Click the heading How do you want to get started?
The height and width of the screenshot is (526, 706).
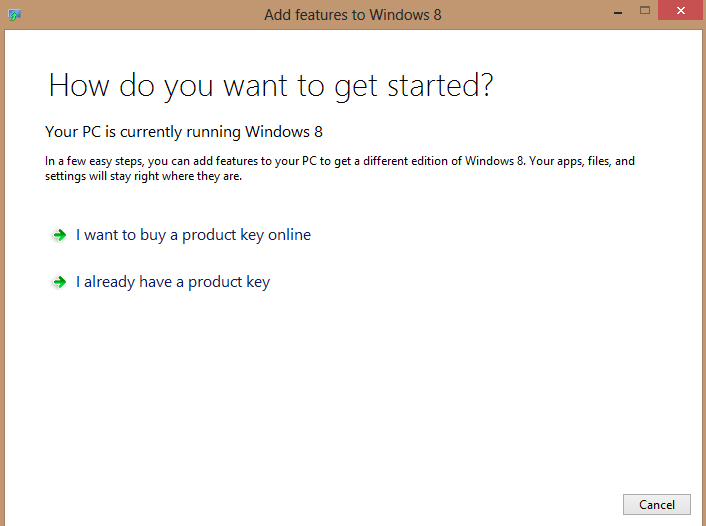[271, 86]
